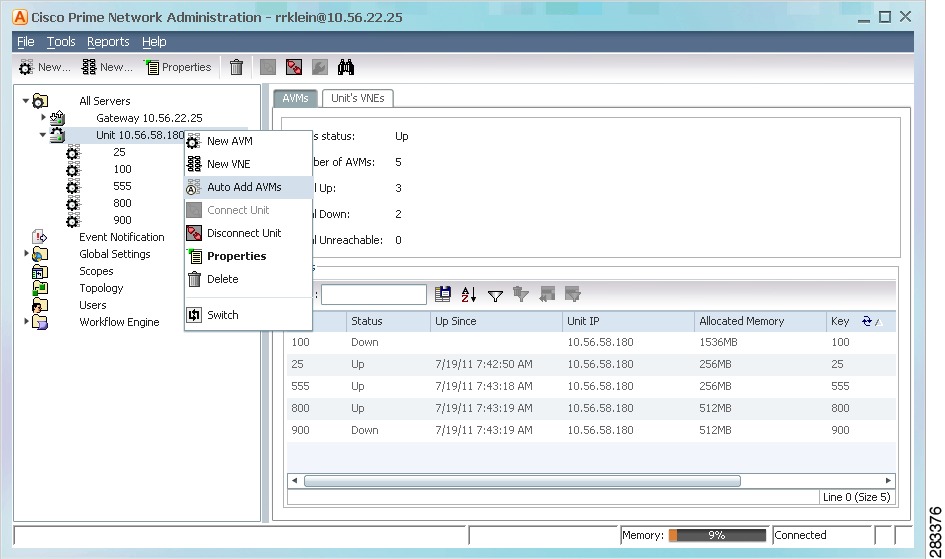Click the scrollbar left arrow
945x559 pixels.
[x=295, y=481]
